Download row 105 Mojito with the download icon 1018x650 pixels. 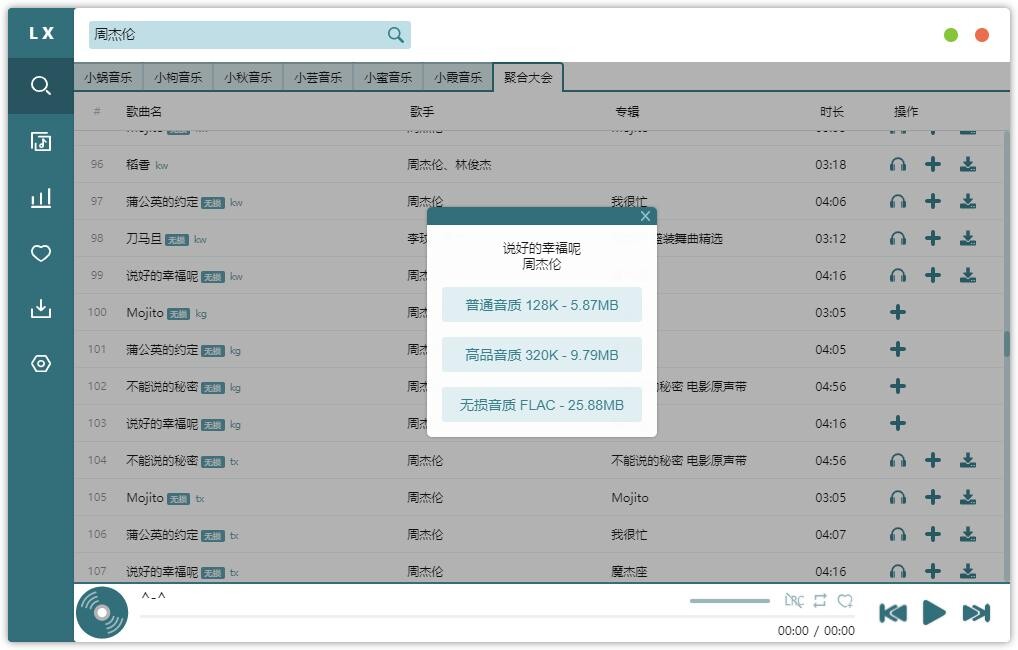tap(967, 497)
